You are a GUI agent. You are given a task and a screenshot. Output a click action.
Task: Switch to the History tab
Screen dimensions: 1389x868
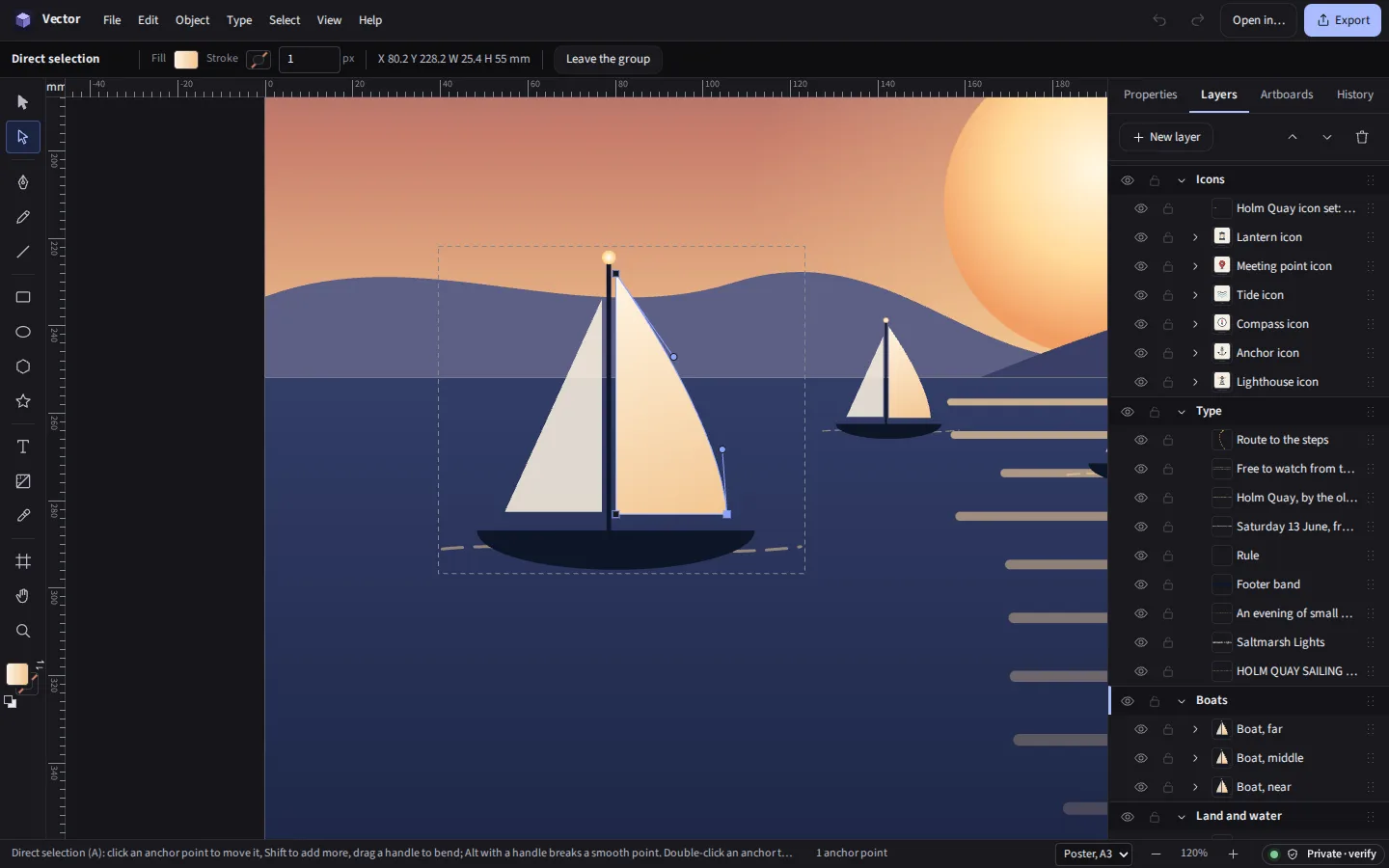[x=1354, y=95]
